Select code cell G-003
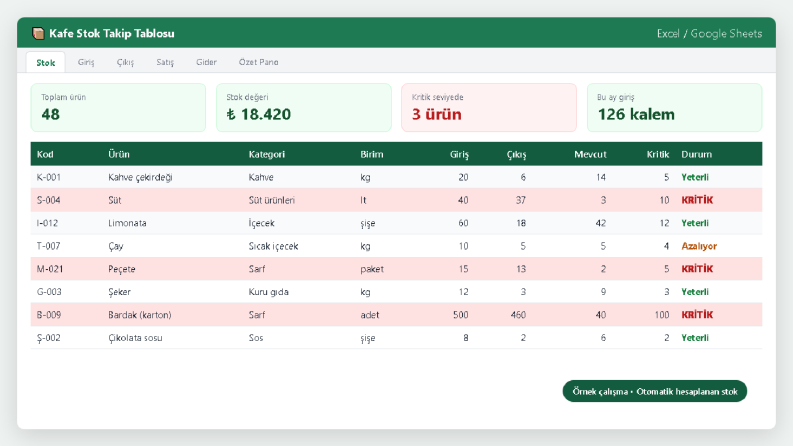Image resolution: width=793 pixels, height=446 pixels. click(49, 292)
